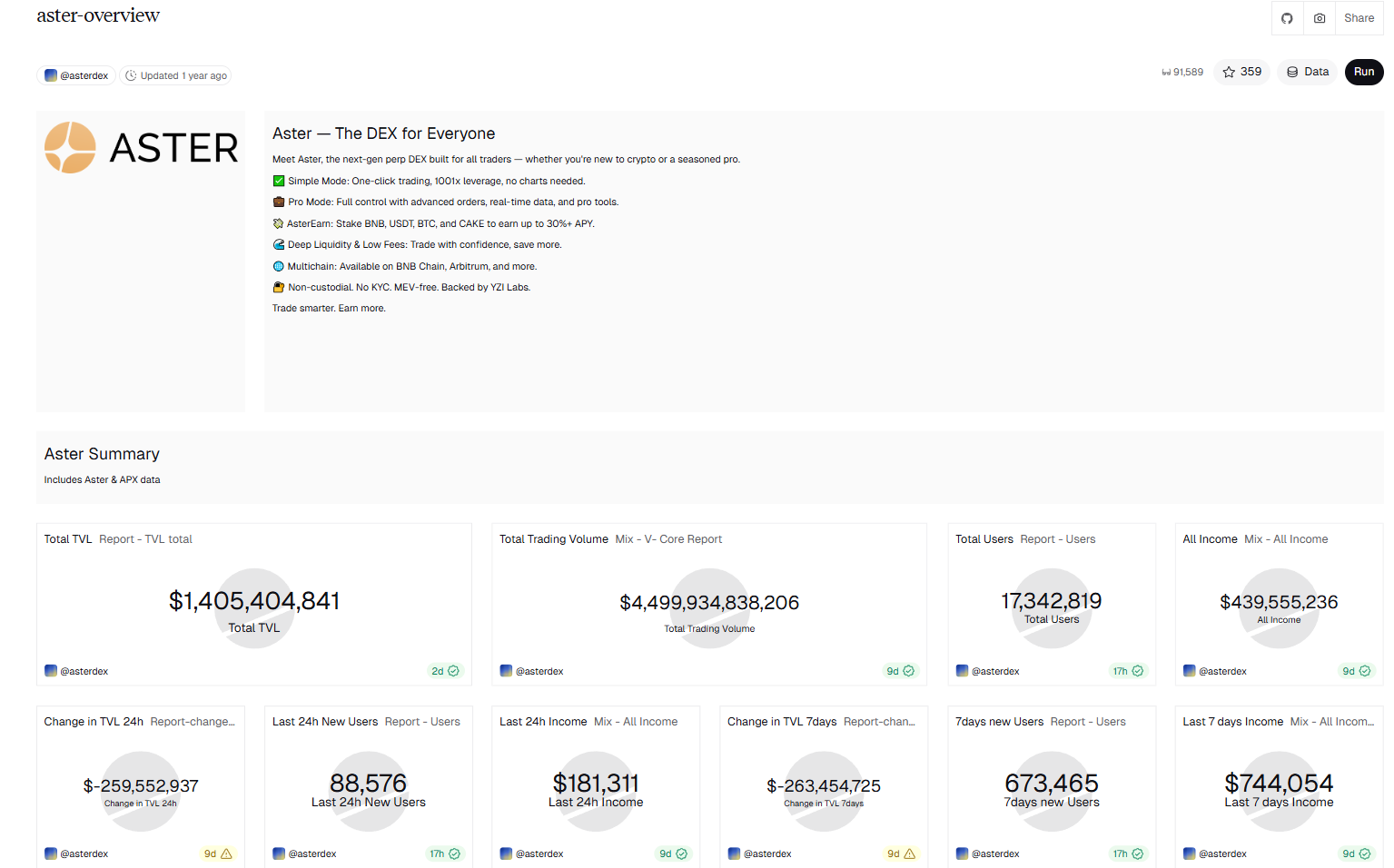Image resolution: width=1394 pixels, height=868 pixels.
Task: Click the 'Aster — The DEX for Everyone' heading
Action: (x=384, y=133)
